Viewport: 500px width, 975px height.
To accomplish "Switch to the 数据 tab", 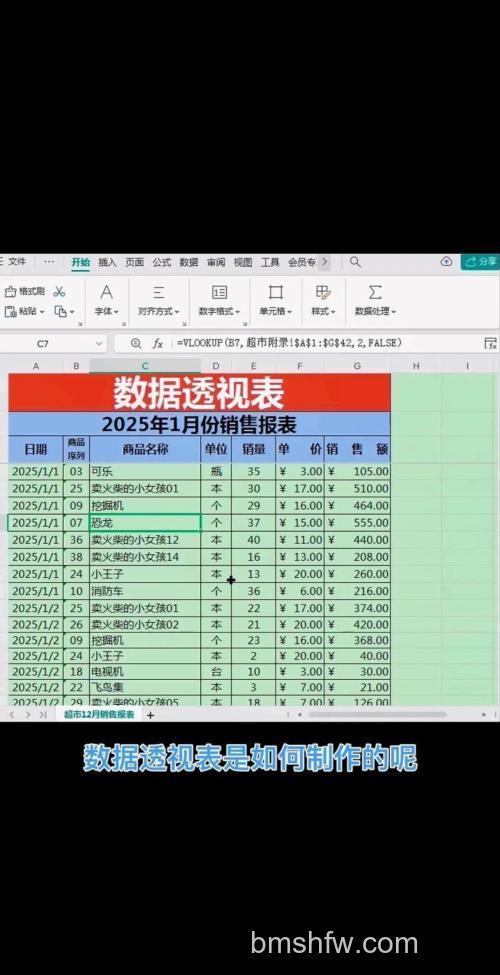I will (x=189, y=262).
